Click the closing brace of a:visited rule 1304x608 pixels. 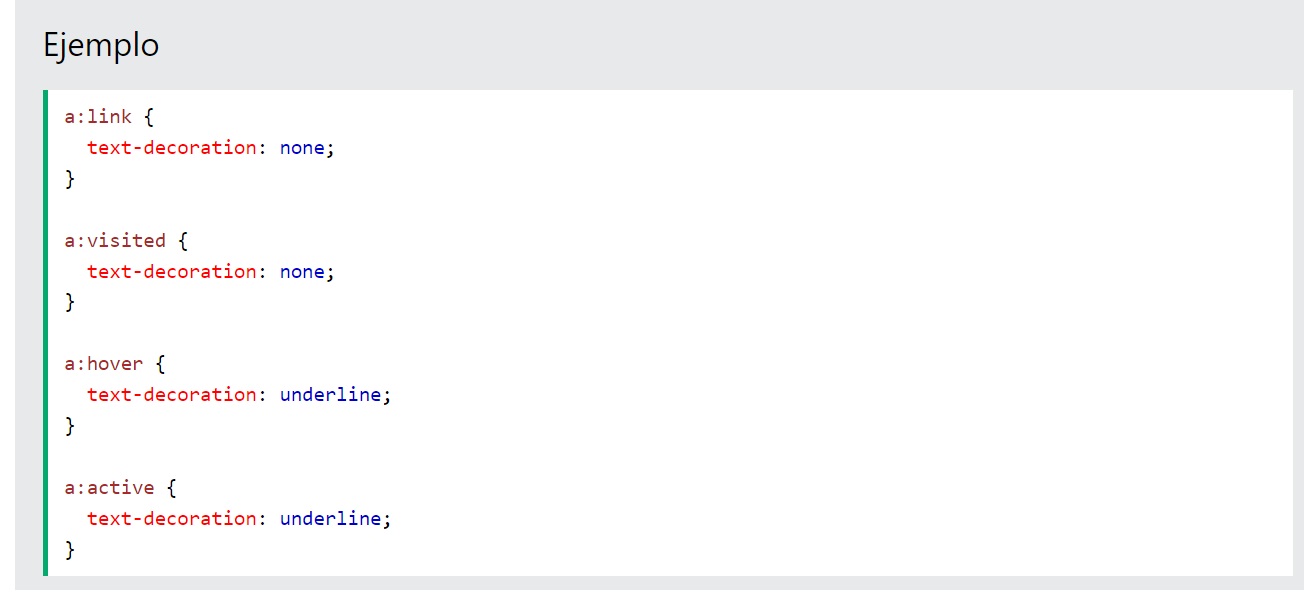(70, 302)
